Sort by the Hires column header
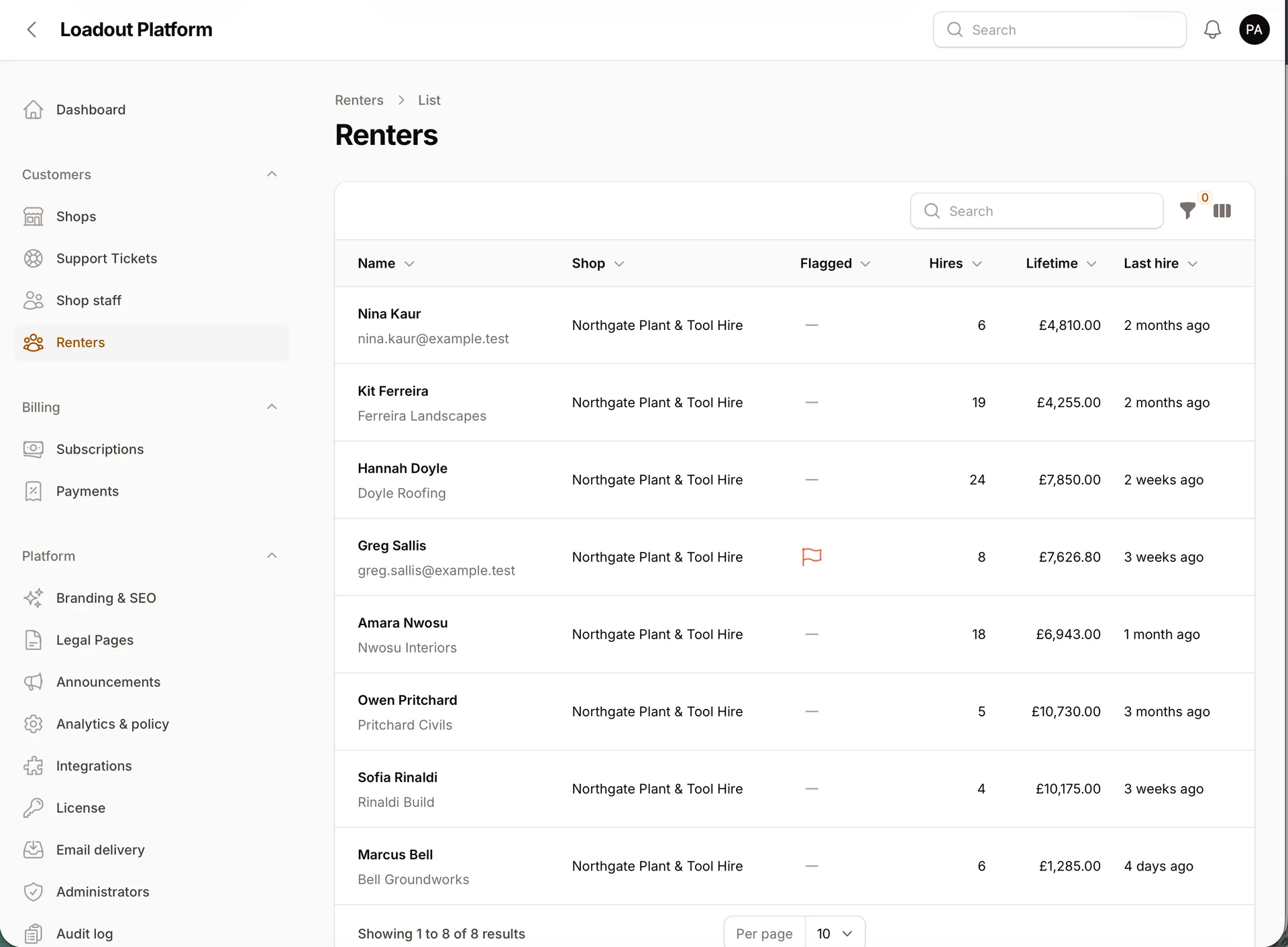 pyautogui.click(x=955, y=264)
